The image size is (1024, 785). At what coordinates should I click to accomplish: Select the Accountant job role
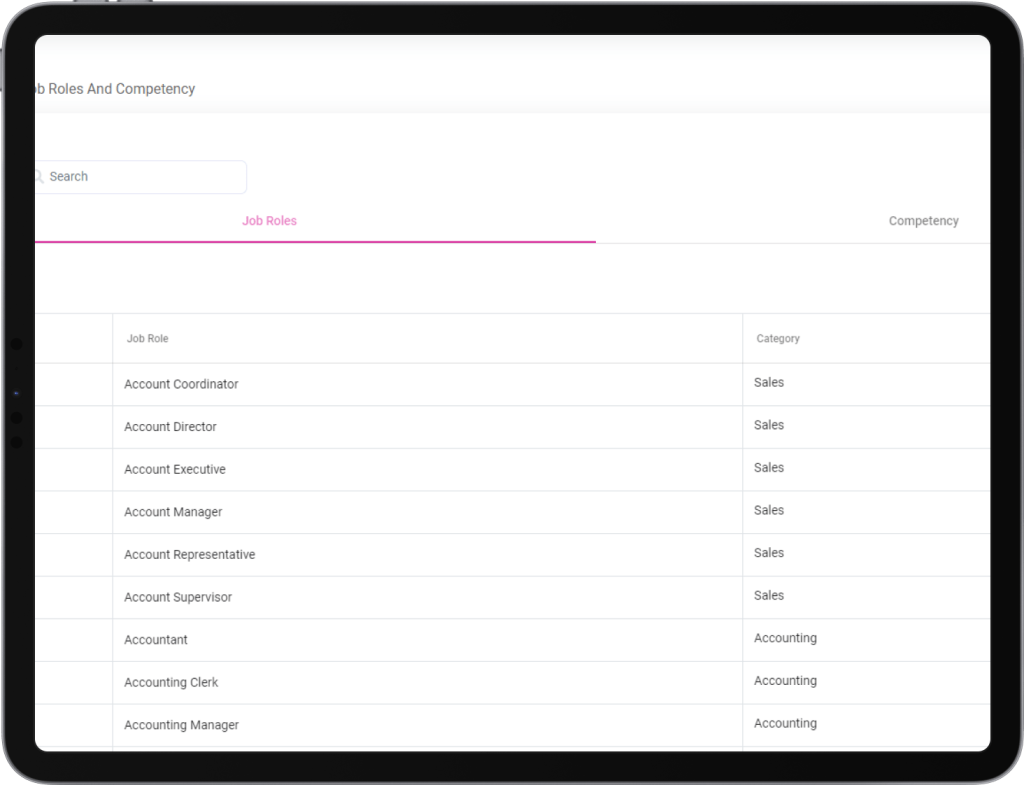[x=156, y=640]
